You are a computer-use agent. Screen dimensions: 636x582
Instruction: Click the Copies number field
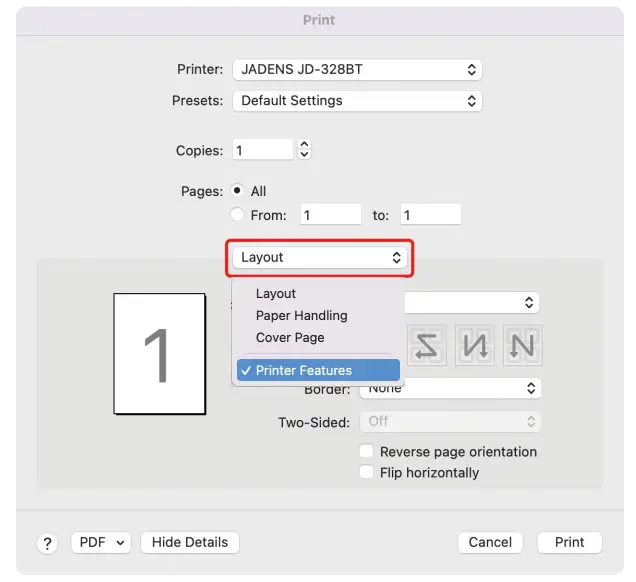tap(263, 150)
